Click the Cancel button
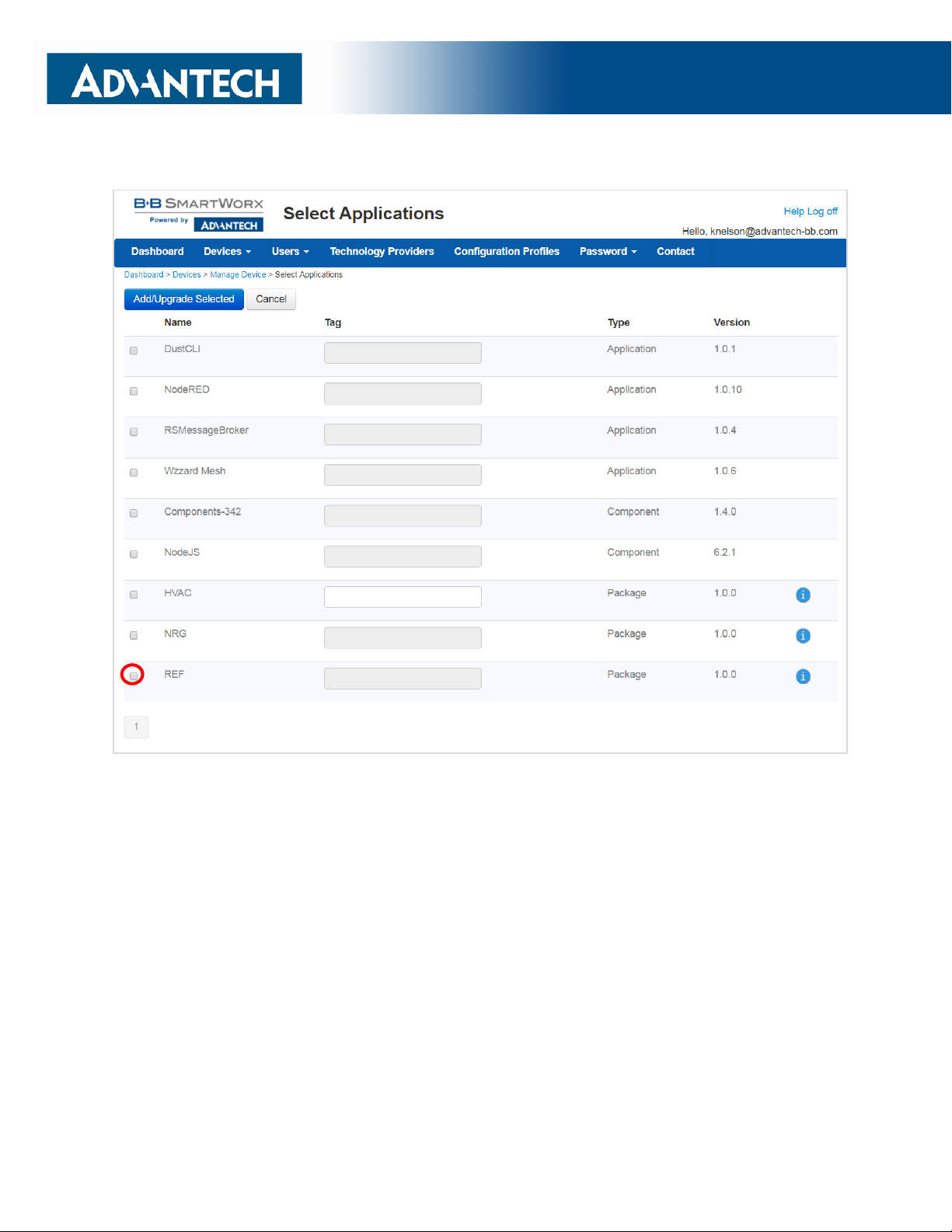The image size is (952, 1232). coord(271,299)
